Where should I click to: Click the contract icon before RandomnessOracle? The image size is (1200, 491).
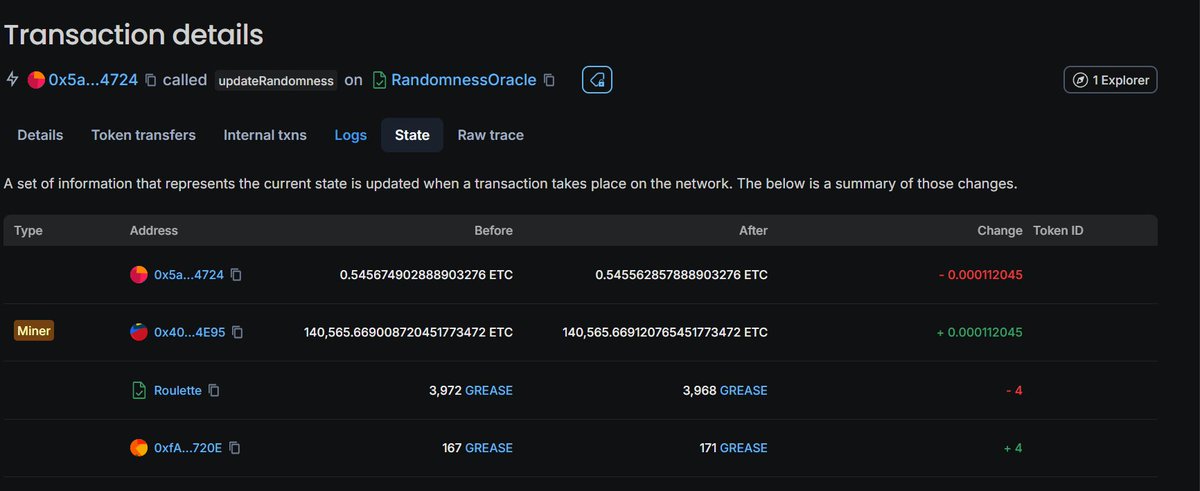tap(379, 80)
